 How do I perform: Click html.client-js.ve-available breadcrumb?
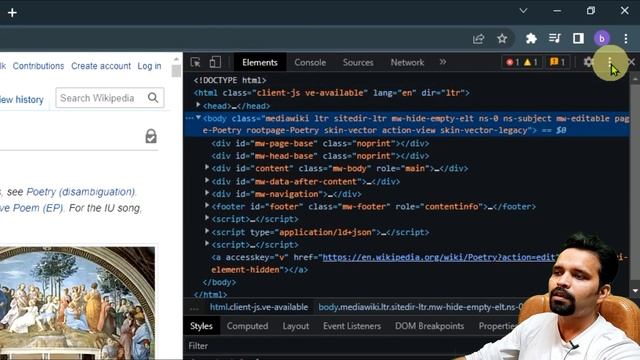pos(259,307)
